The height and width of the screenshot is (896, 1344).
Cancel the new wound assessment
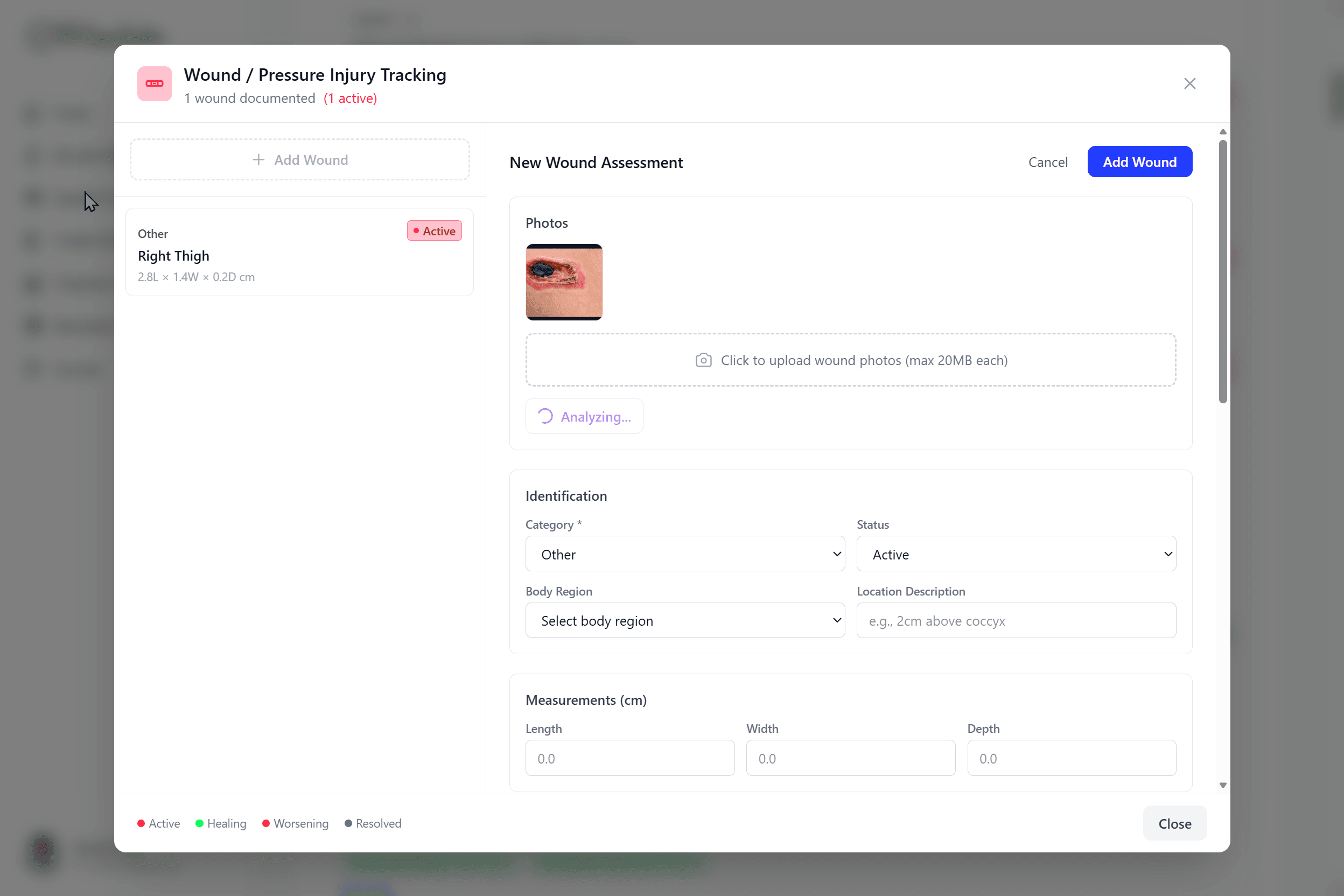[x=1048, y=162]
